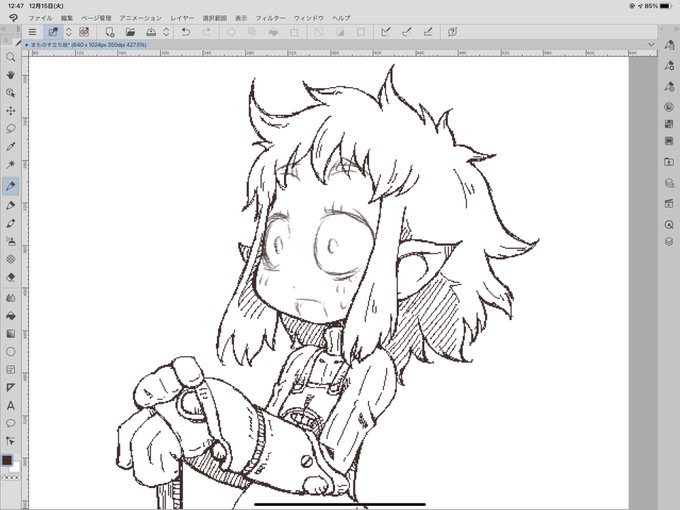Select the Auto Select magic wand tool
This screenshot has width=680, height=510.
[10, 164]
